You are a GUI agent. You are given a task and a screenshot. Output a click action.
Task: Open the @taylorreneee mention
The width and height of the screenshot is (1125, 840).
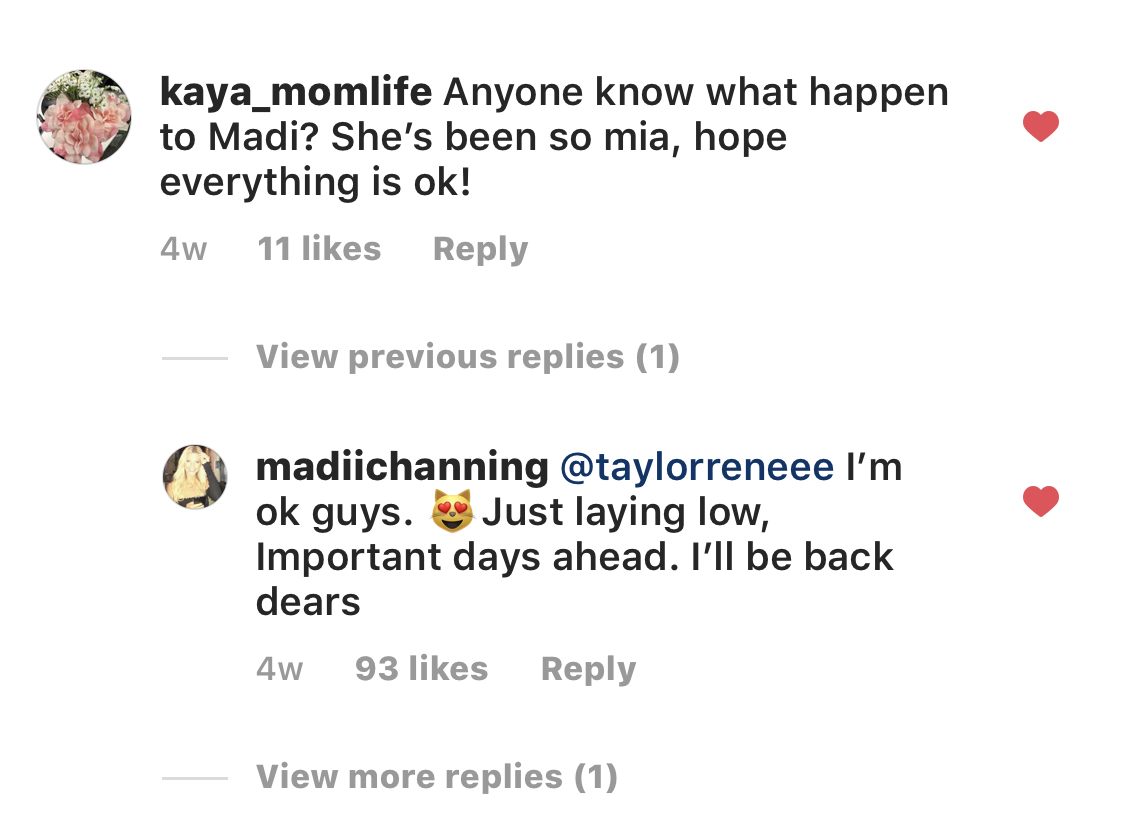697,467
